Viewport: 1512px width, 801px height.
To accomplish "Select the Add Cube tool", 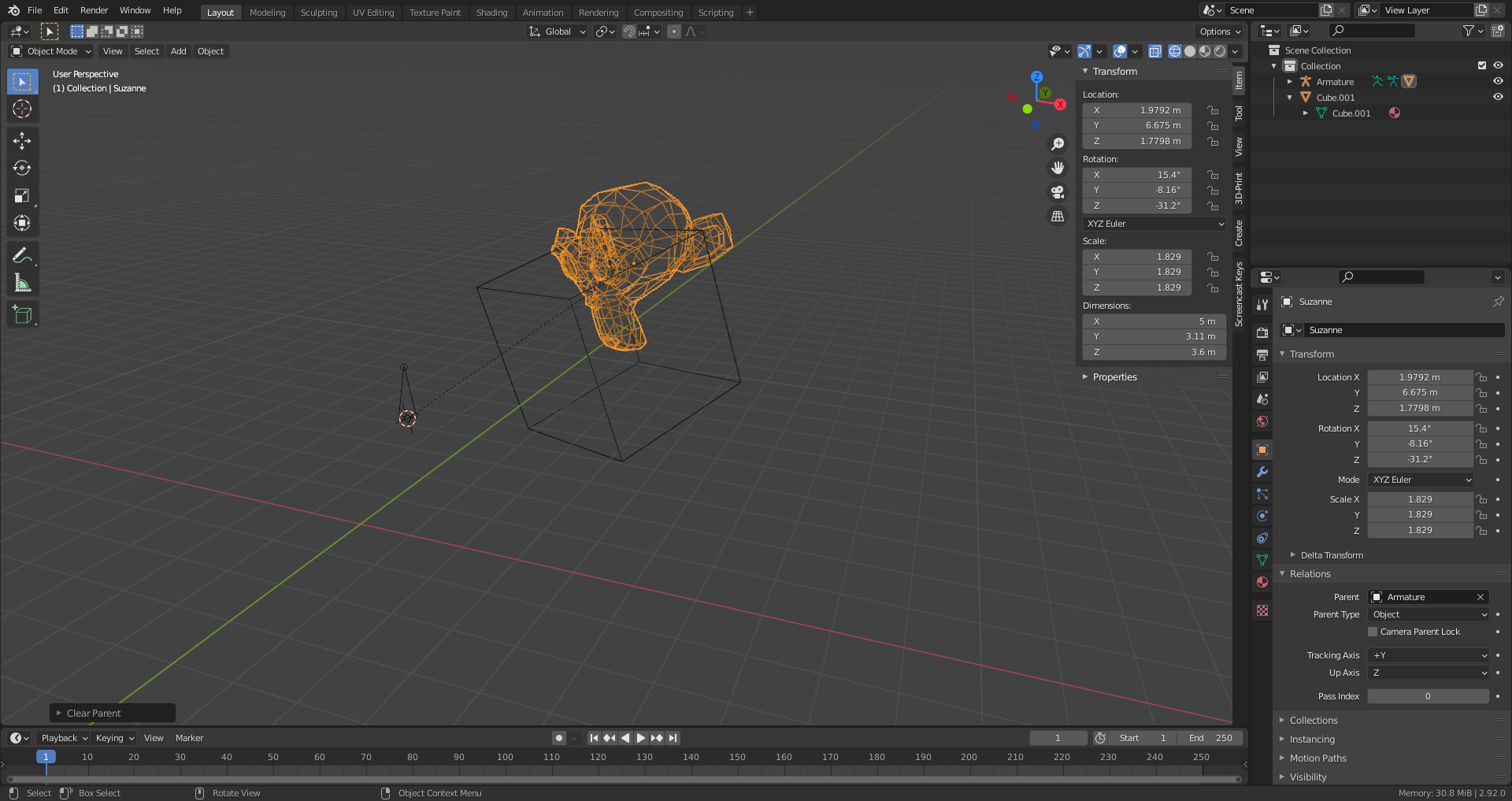I will coord(22,315).
